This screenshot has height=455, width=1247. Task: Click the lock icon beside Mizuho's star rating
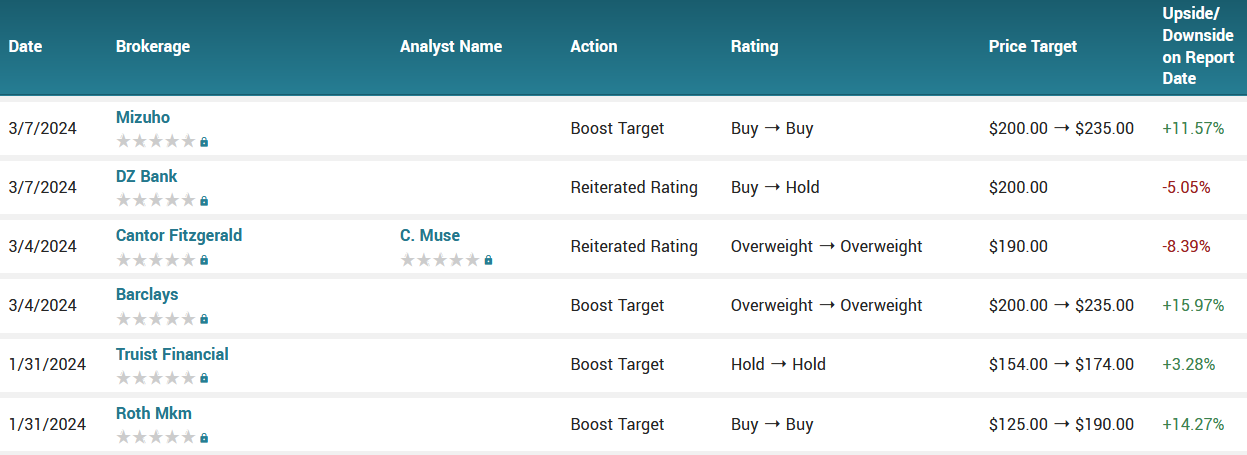tap(204, 142)
